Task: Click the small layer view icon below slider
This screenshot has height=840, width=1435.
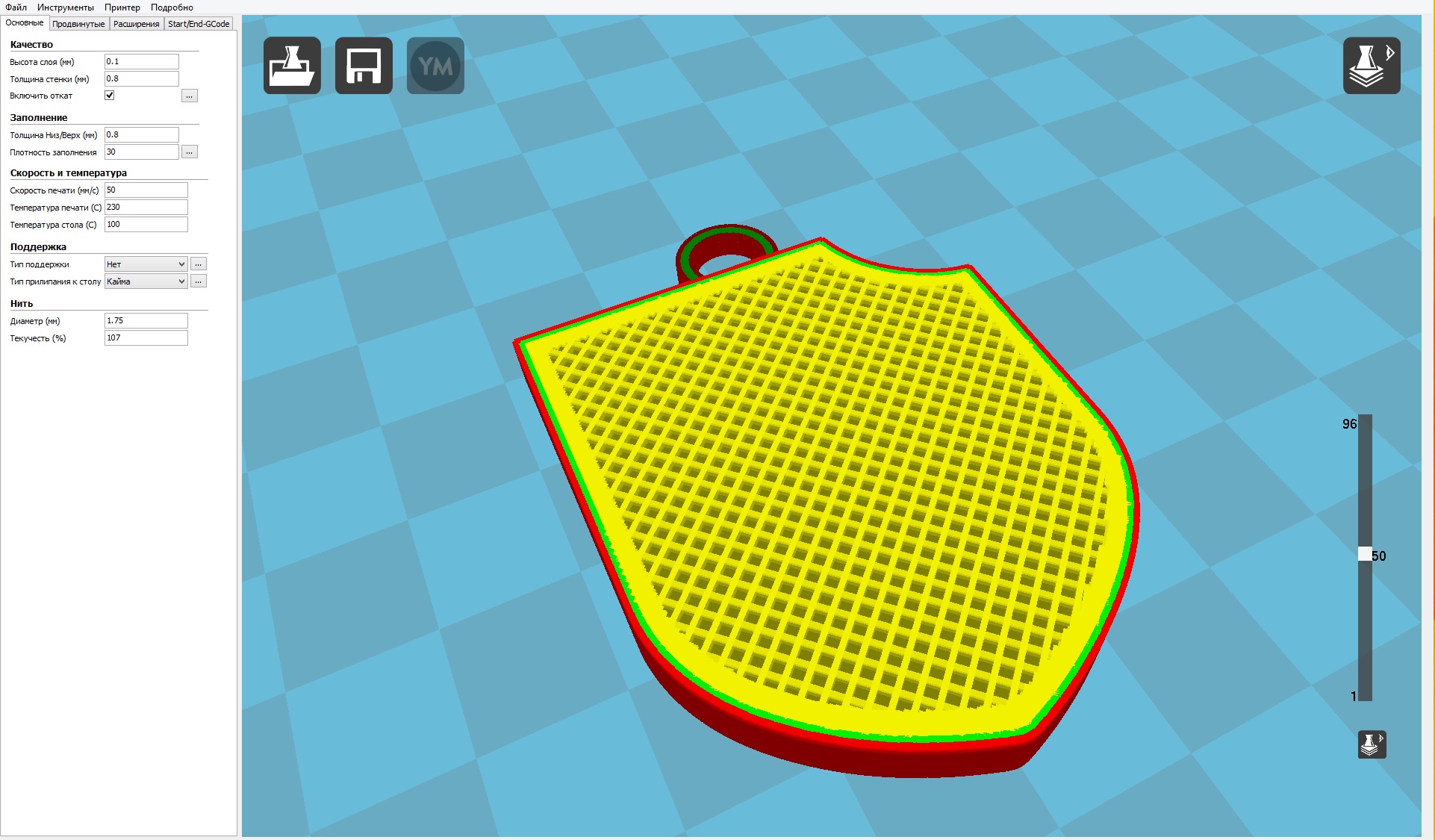Action: pos(1372,744)
